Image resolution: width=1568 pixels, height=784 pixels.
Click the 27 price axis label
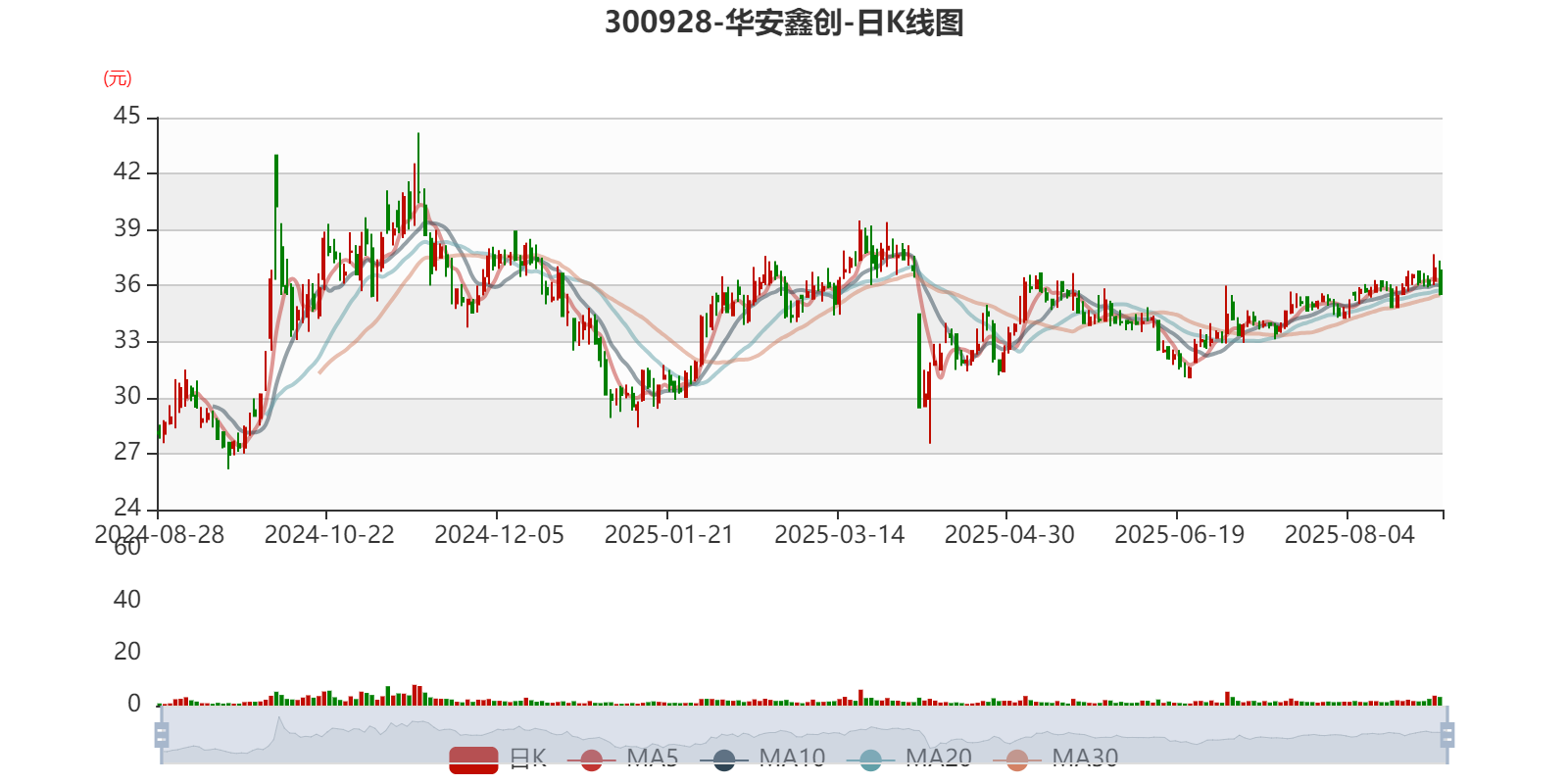127,452
